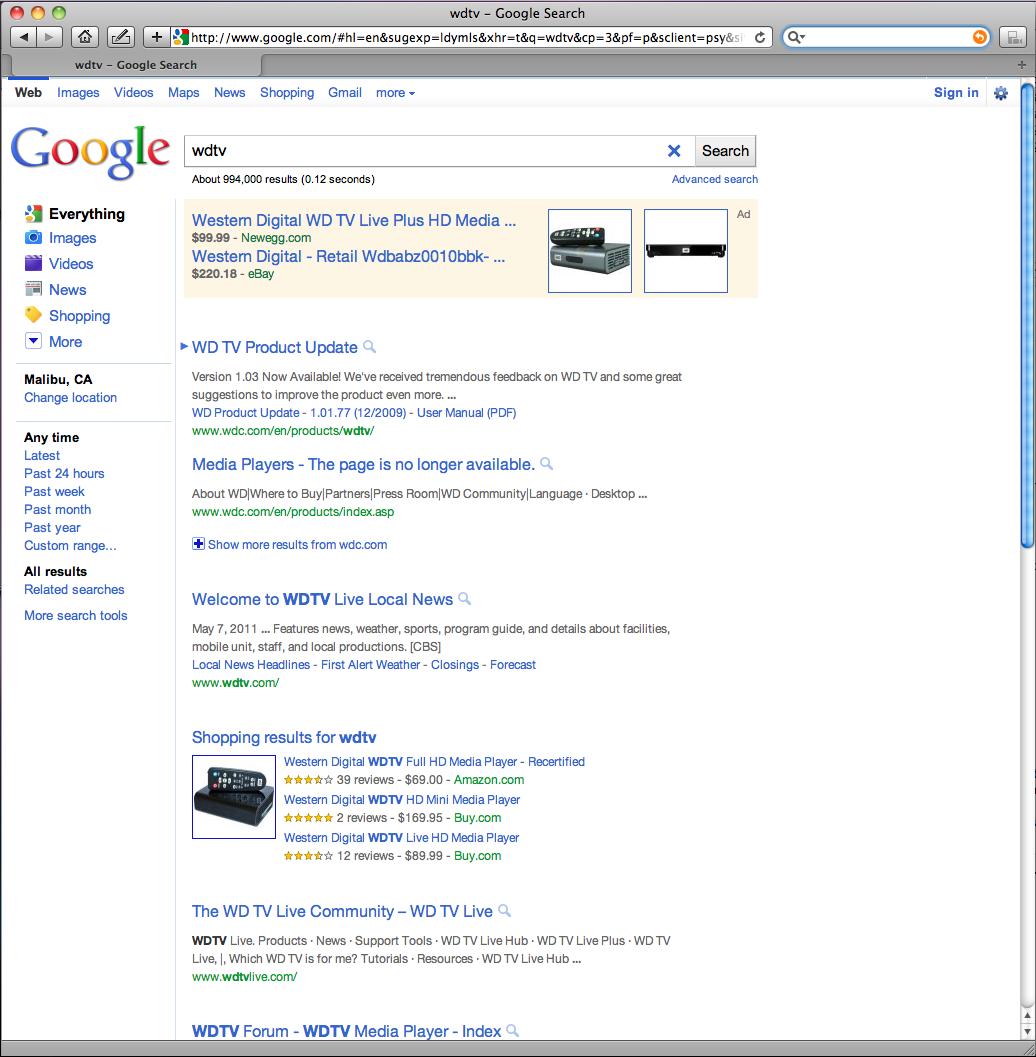Click Related searches filter
The width and height of the screenshot is (1036, 1057).
click(x=74, y=589)
